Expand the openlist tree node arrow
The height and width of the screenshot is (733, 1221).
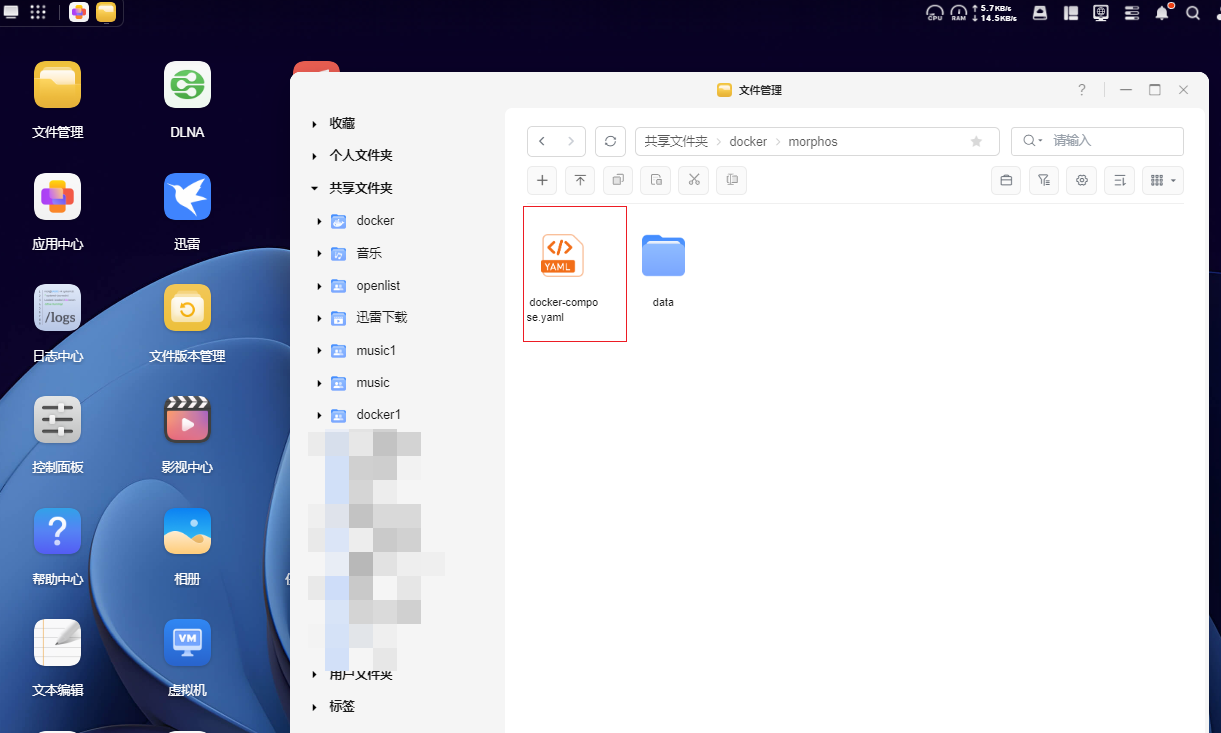tap(319, 286)
